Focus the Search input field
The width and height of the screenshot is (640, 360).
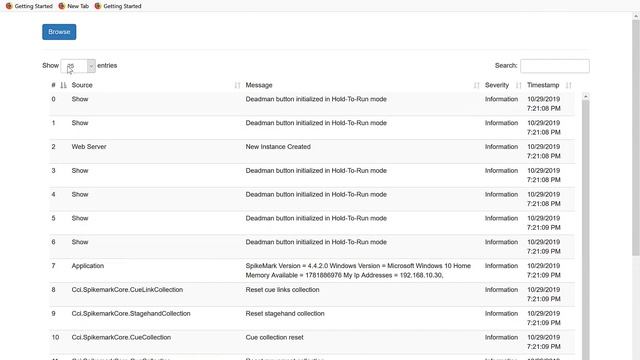coord(555,66)
